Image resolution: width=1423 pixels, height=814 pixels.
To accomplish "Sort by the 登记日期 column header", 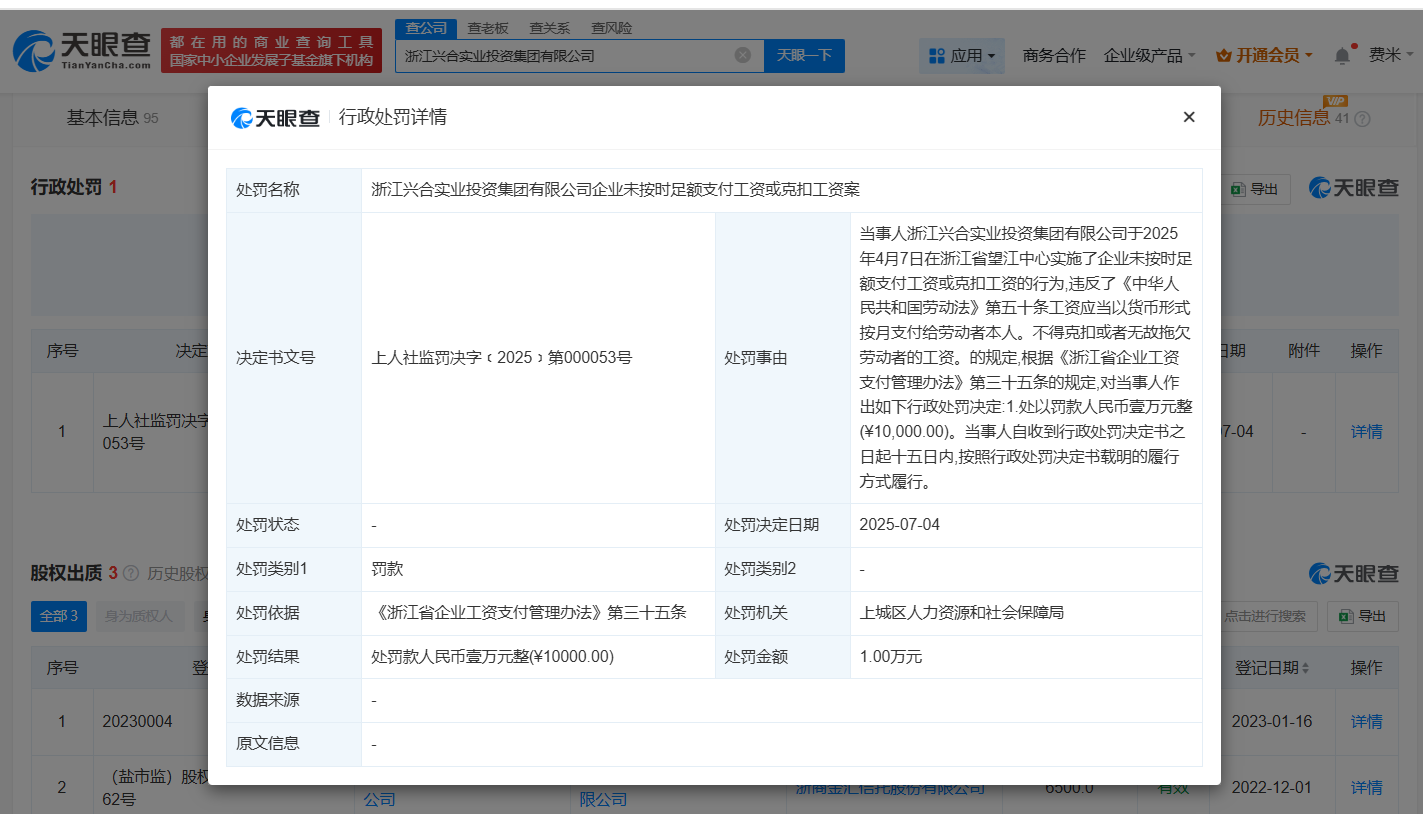I will pos(1272,667).
